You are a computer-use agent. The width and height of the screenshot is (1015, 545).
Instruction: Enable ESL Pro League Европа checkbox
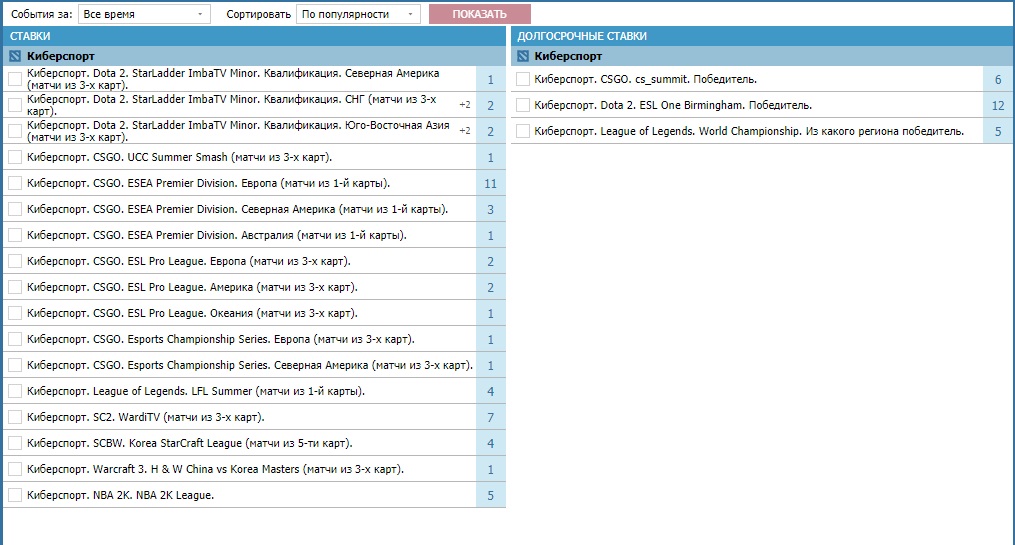coord(15,261)
